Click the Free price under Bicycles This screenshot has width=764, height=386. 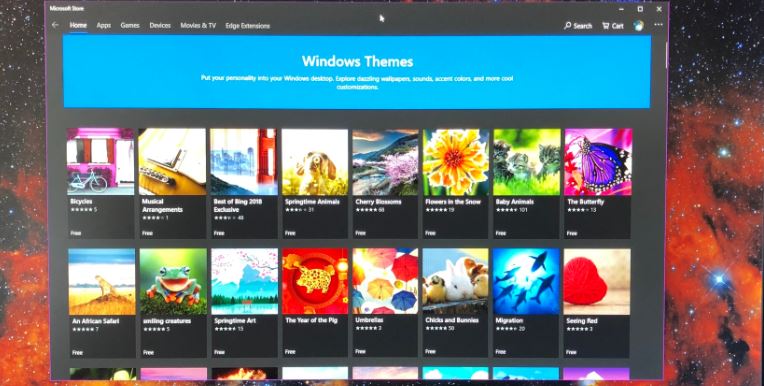tap(76, 233)
